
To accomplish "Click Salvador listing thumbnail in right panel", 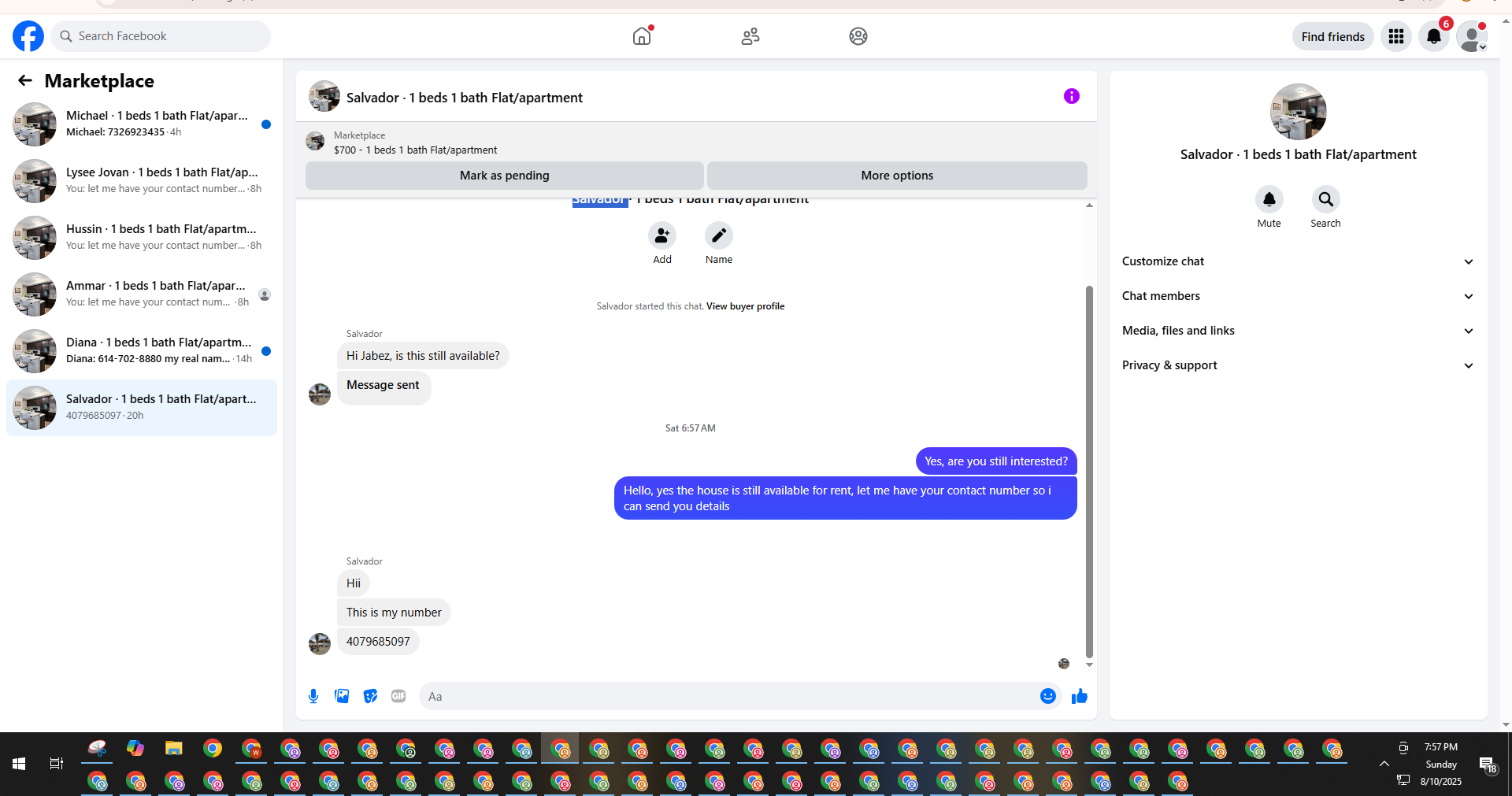I will [1299, 112].
